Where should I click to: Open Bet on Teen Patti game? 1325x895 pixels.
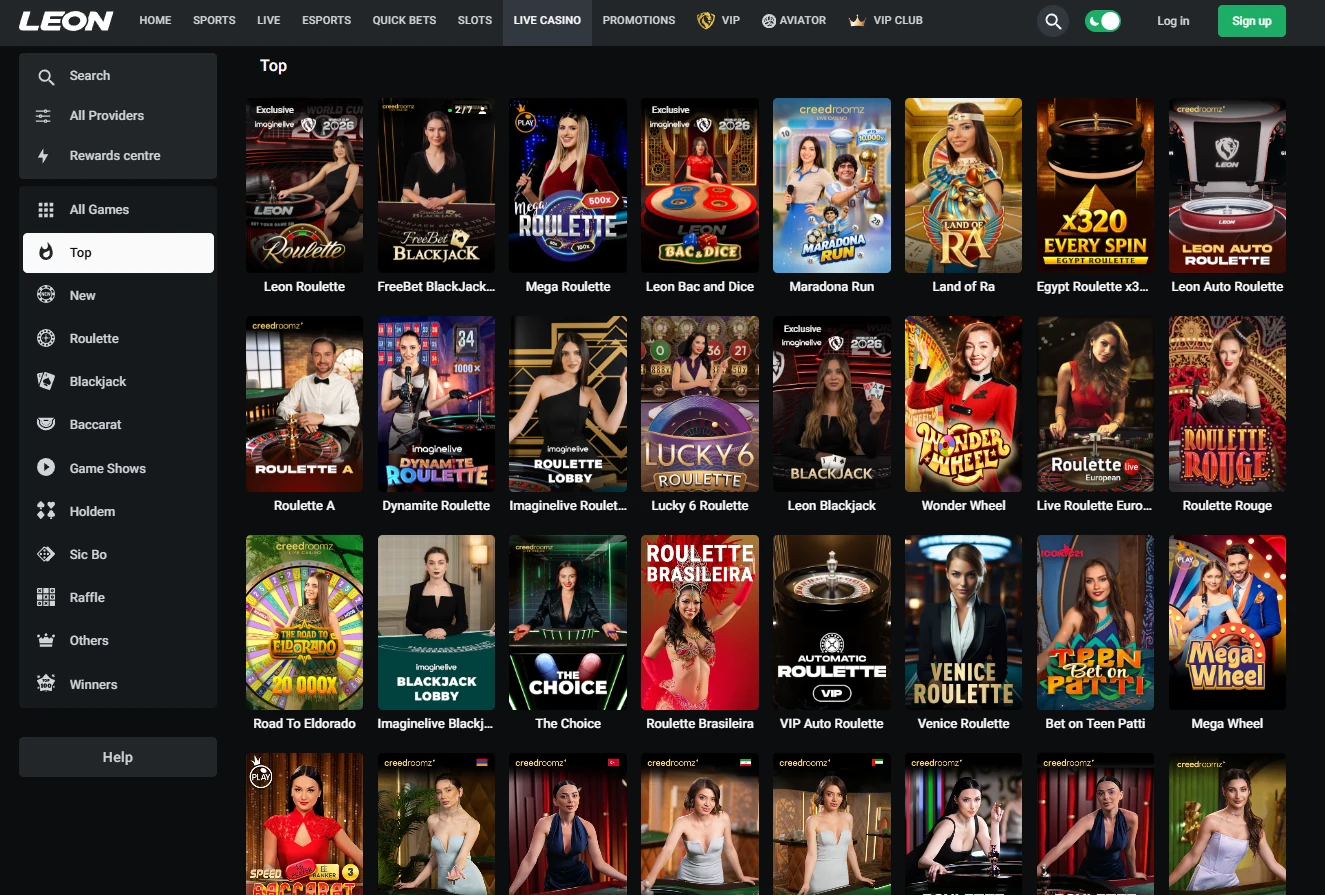coord(1096,622)
